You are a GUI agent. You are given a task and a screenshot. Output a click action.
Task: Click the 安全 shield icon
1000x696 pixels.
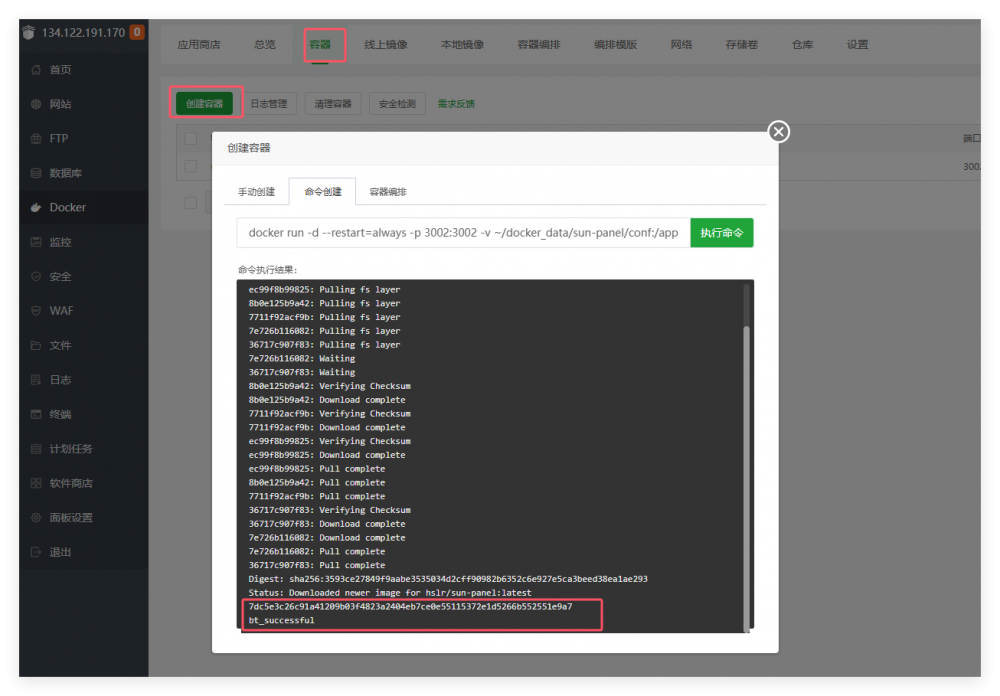click(x=37, y=277)
